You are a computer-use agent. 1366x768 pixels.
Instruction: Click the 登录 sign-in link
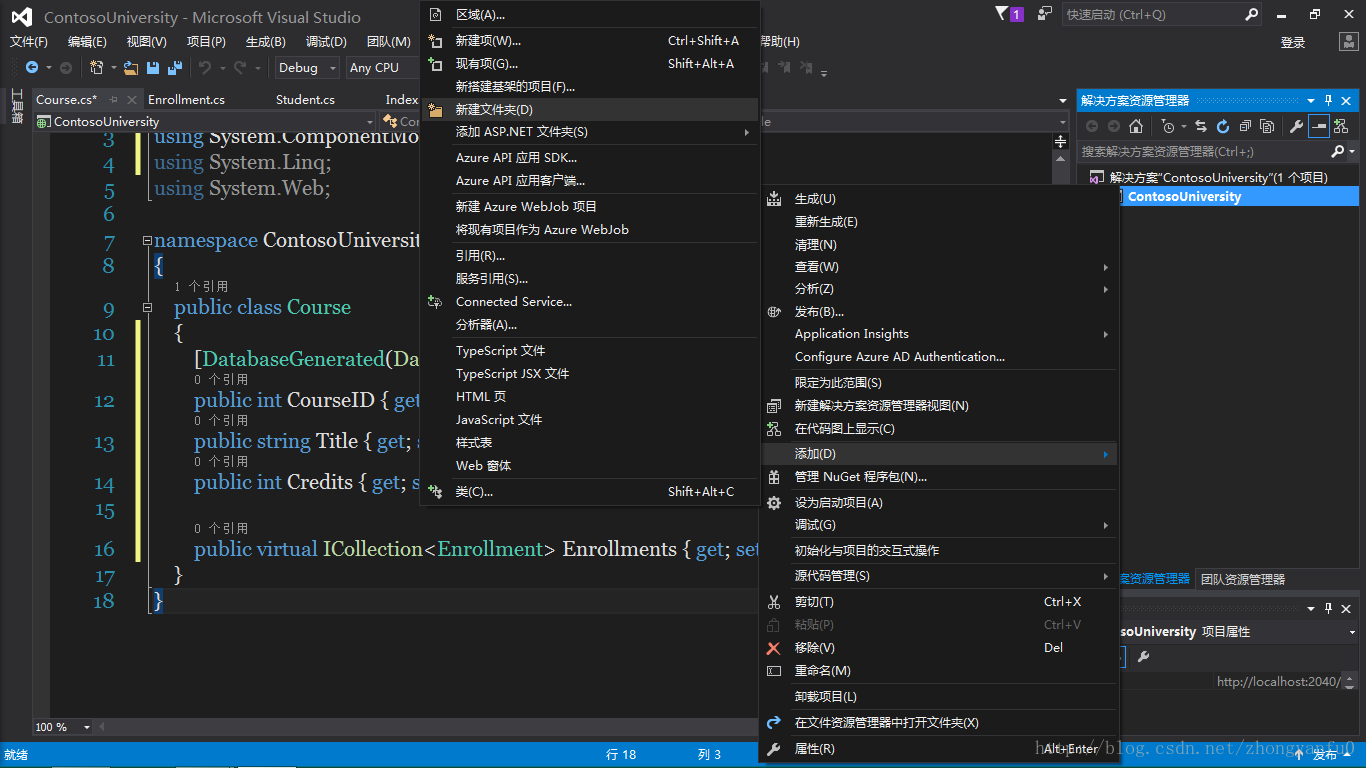point(1293,42)
